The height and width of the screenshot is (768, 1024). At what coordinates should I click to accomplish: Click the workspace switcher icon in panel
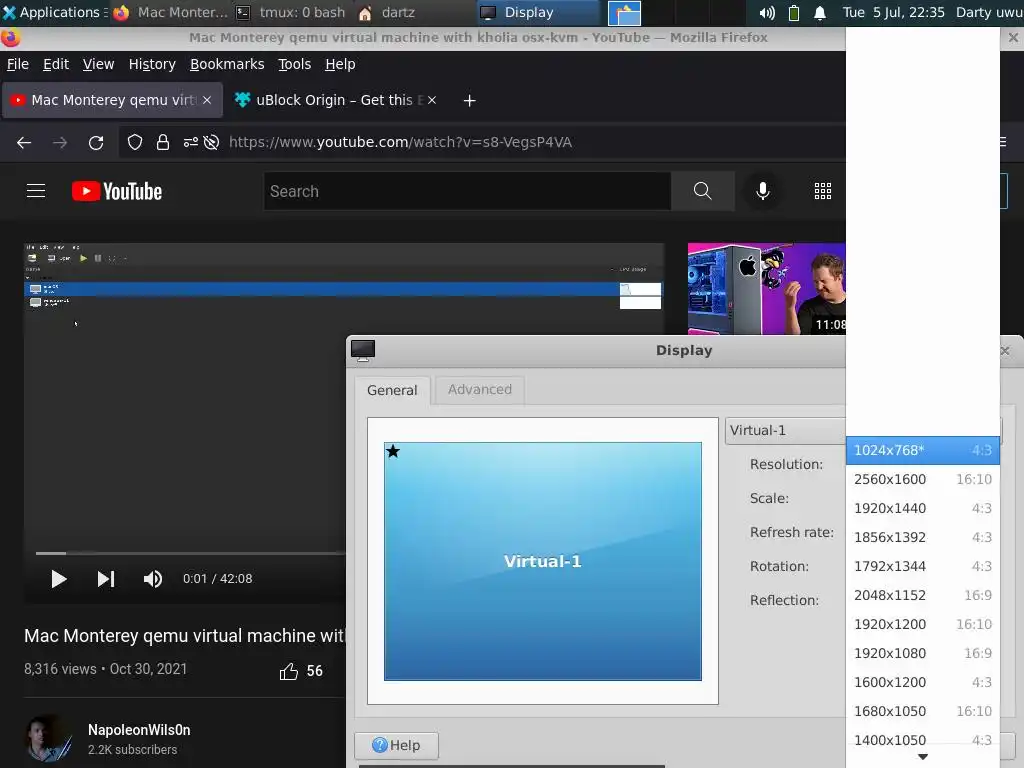point(624,13)
